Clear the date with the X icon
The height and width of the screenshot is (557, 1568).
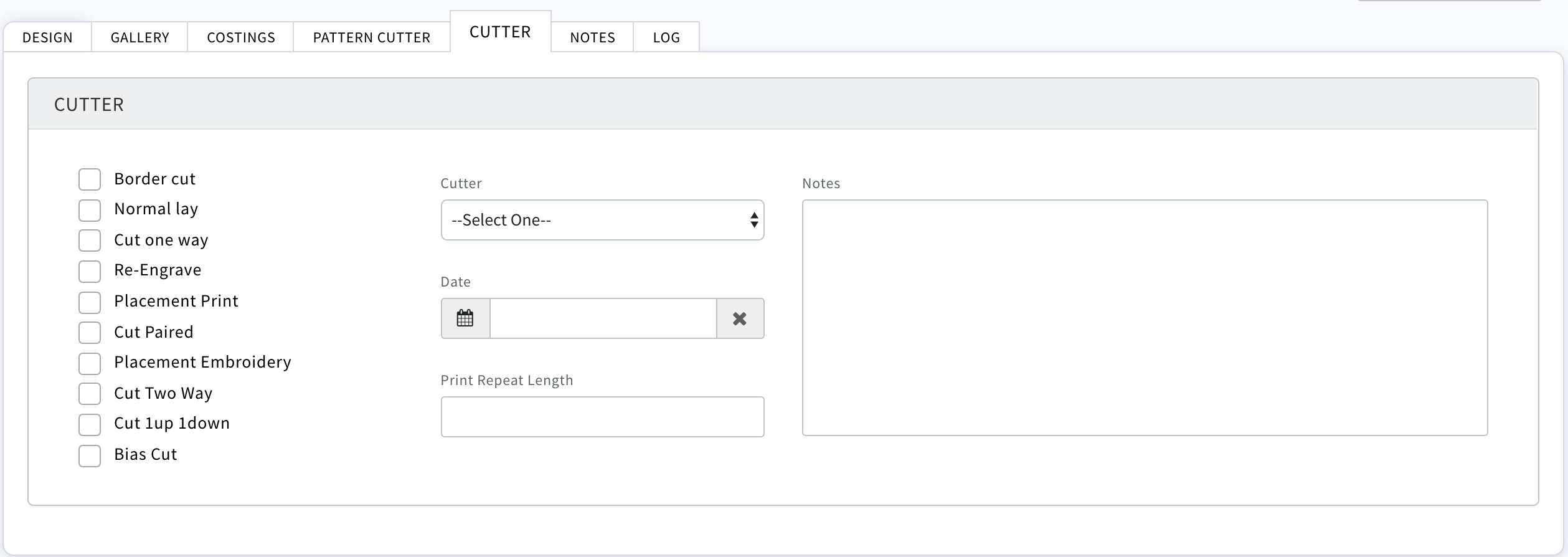coord(740,318)
